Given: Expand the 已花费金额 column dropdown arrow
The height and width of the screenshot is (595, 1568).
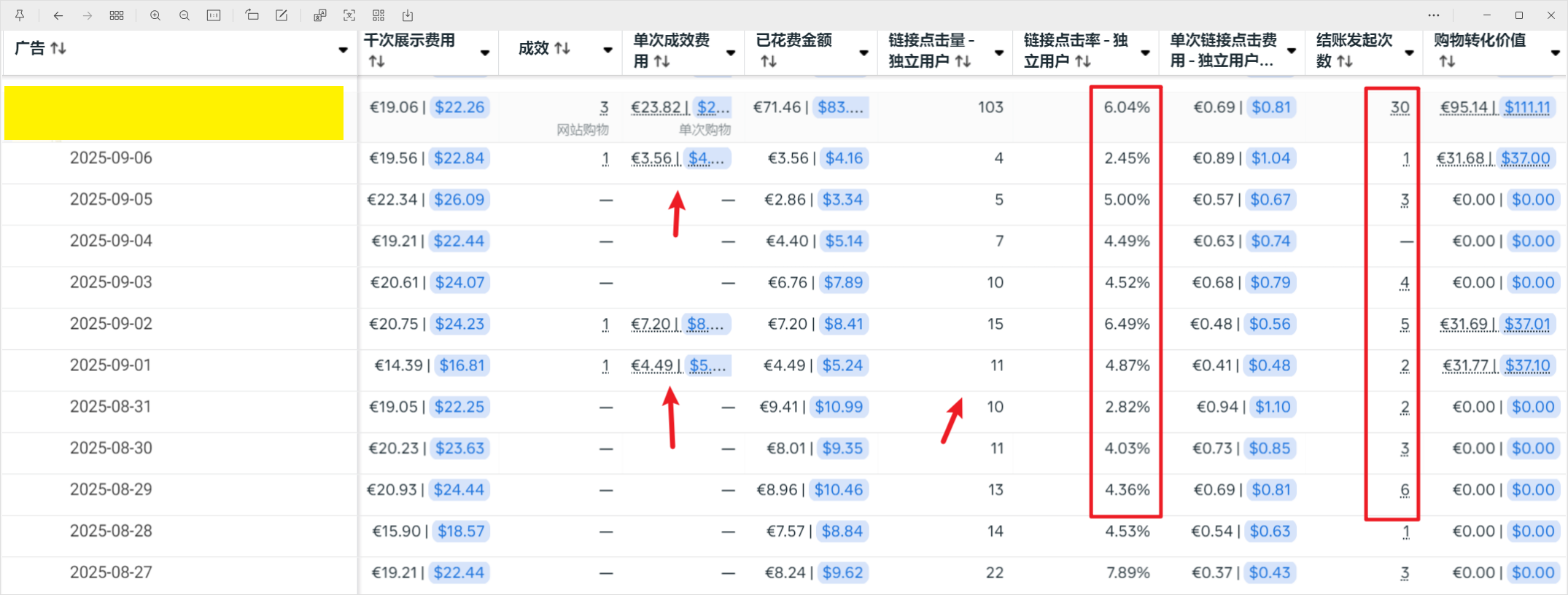Looking at the screenshot, I should pyautogui.click(x=863, y=52).
